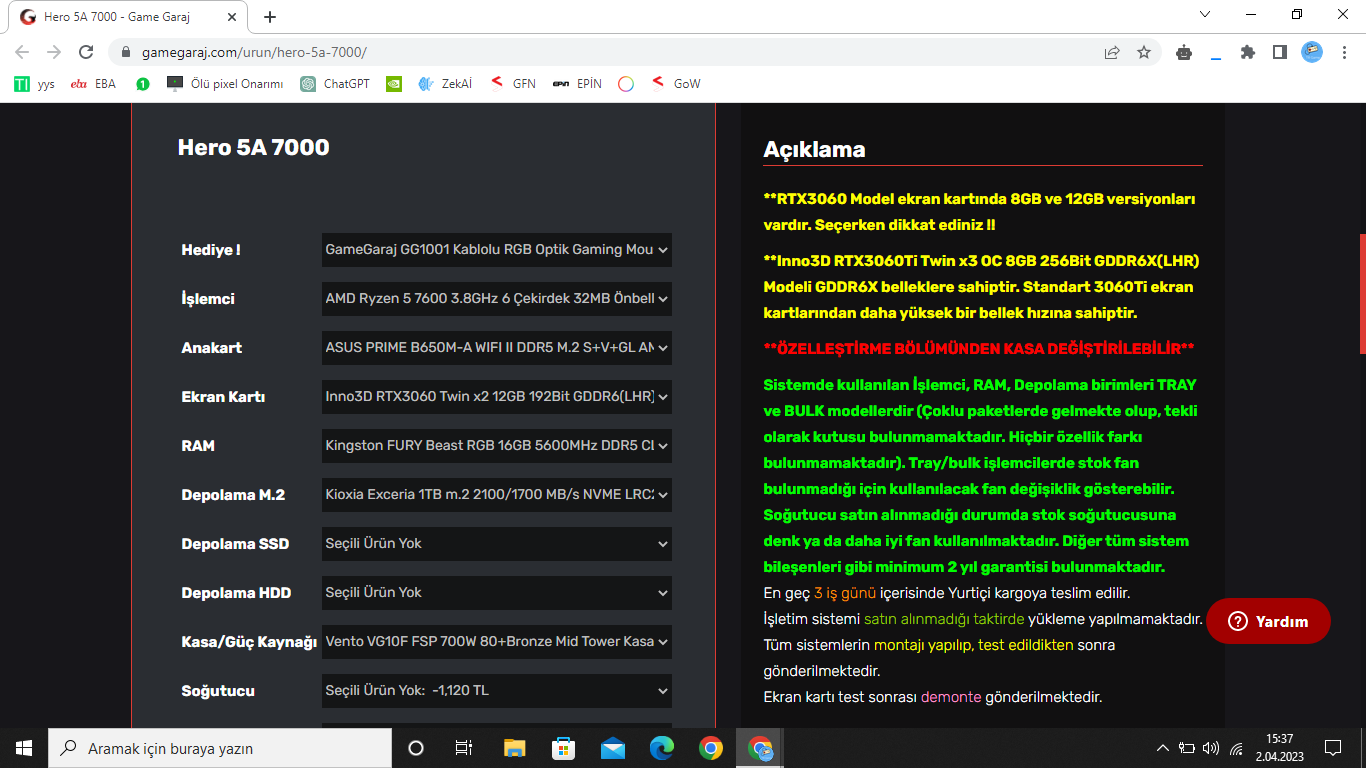Open the robot extension icon in the toolbar
The image size is (1366, 768).
pos(1184,52)
